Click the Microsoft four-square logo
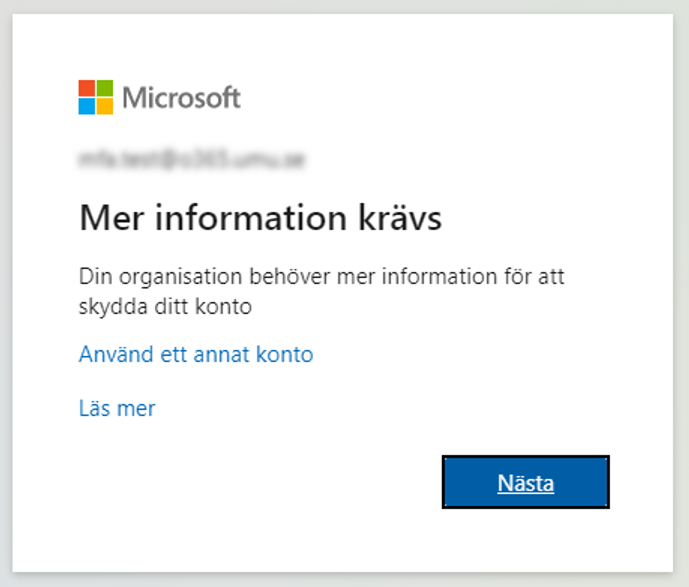 (x=96, y=97)
